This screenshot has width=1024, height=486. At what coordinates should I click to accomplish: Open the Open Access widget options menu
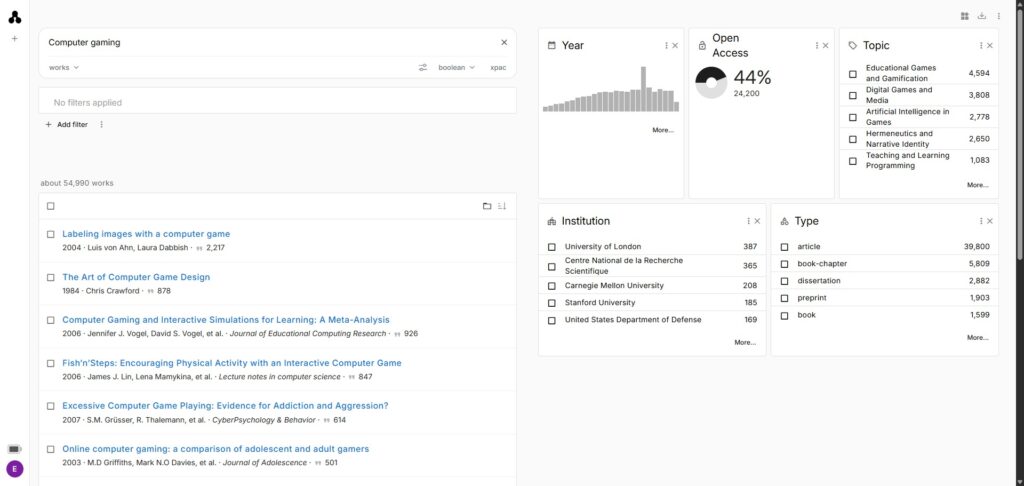pos(816,46)
